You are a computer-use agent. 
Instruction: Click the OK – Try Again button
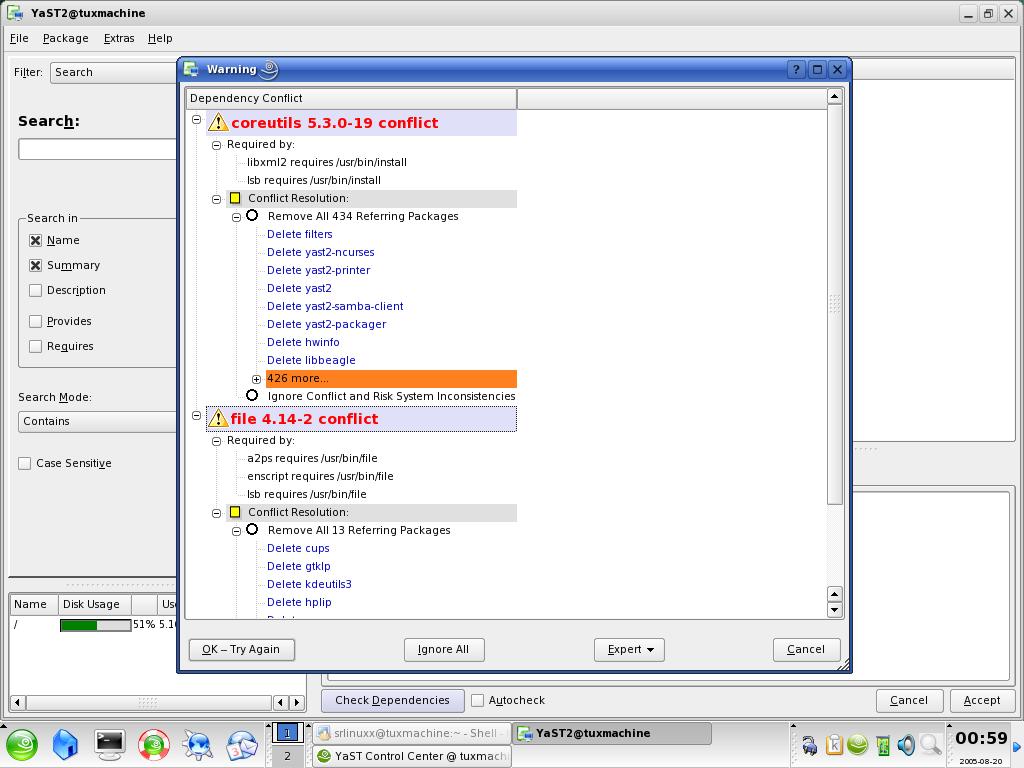[242, 649]
